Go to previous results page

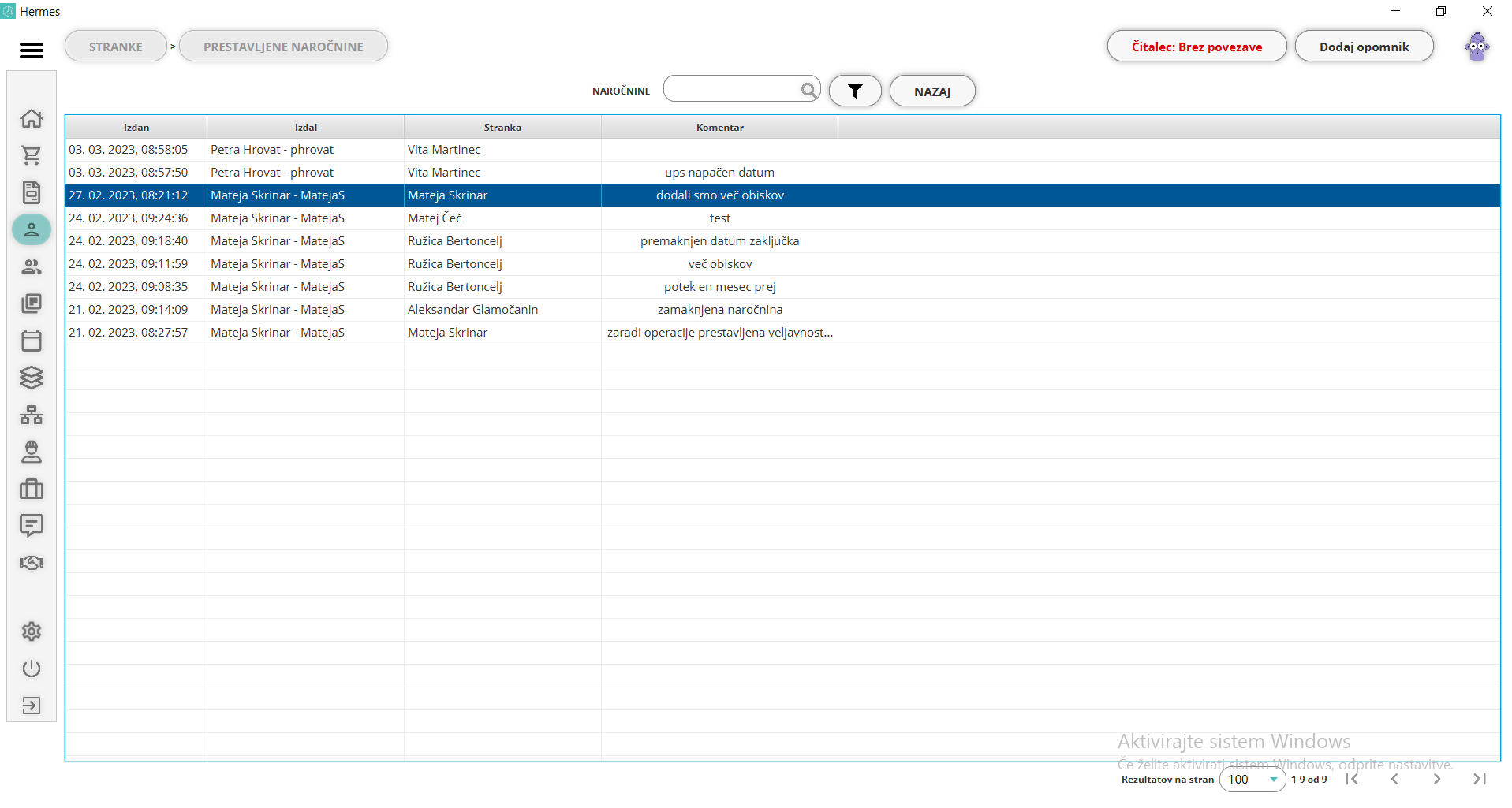(x=1394, y=779)
